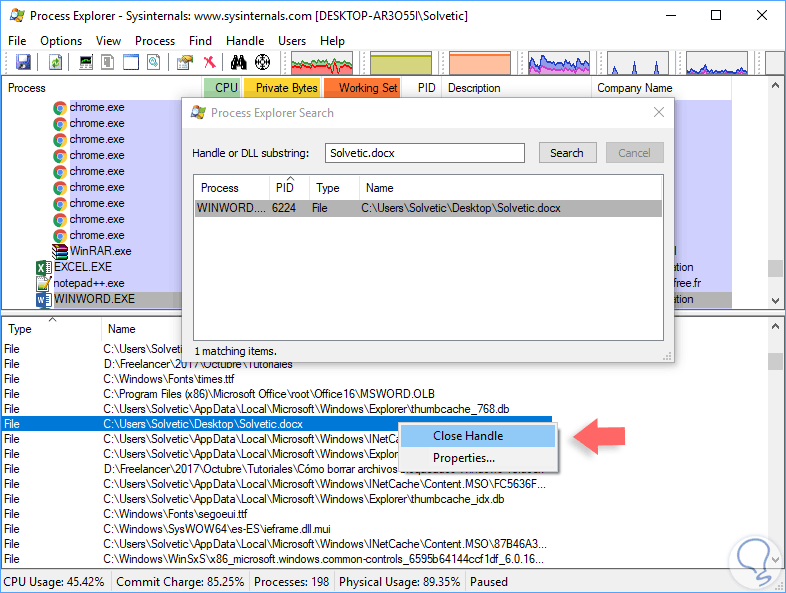Sort search results by Type column

[x=334, y=188]
